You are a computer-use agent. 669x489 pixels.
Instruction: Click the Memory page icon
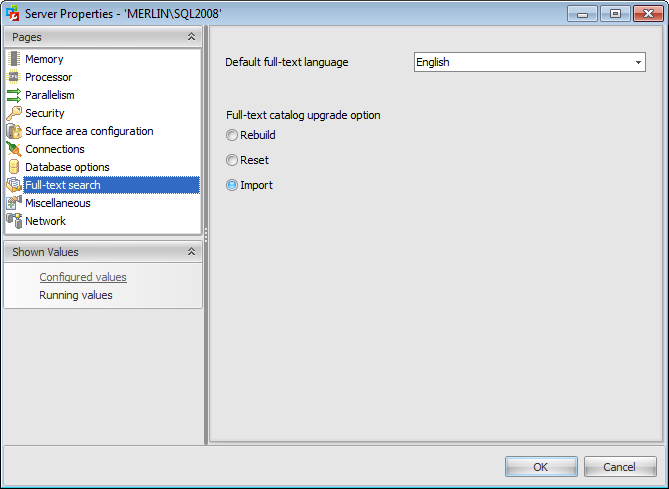click(x=14, y=59)
